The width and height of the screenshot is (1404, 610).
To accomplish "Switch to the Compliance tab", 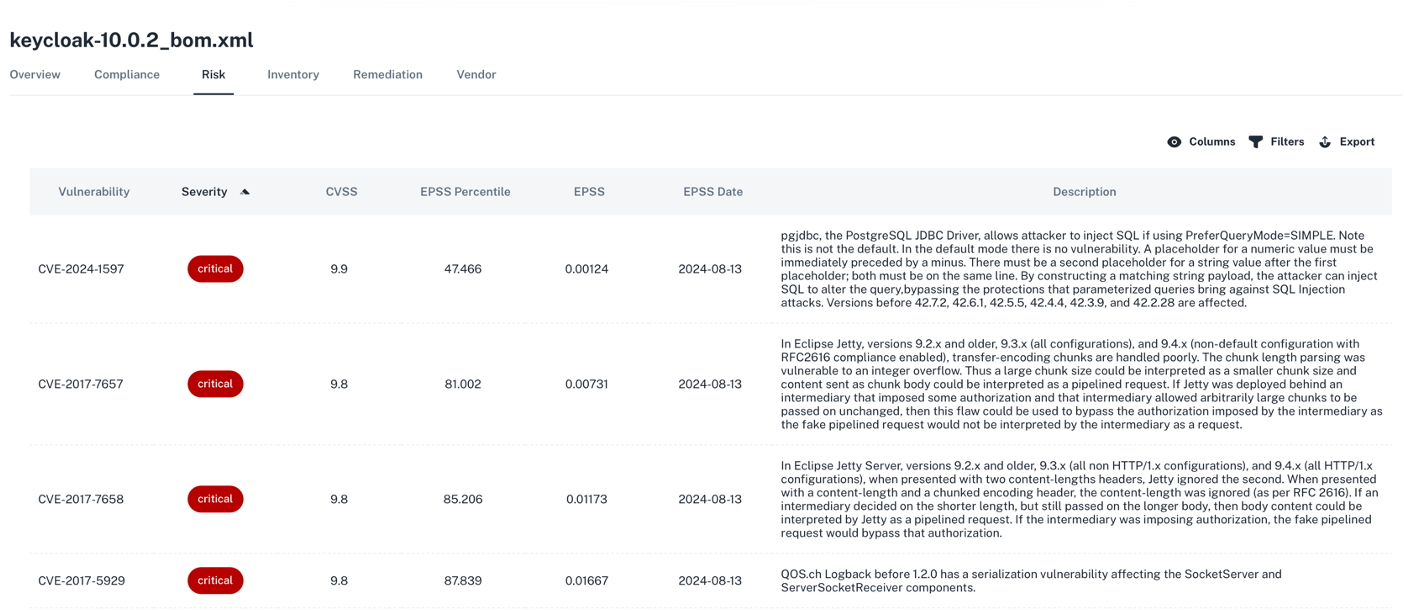I will tap(127, 75).
